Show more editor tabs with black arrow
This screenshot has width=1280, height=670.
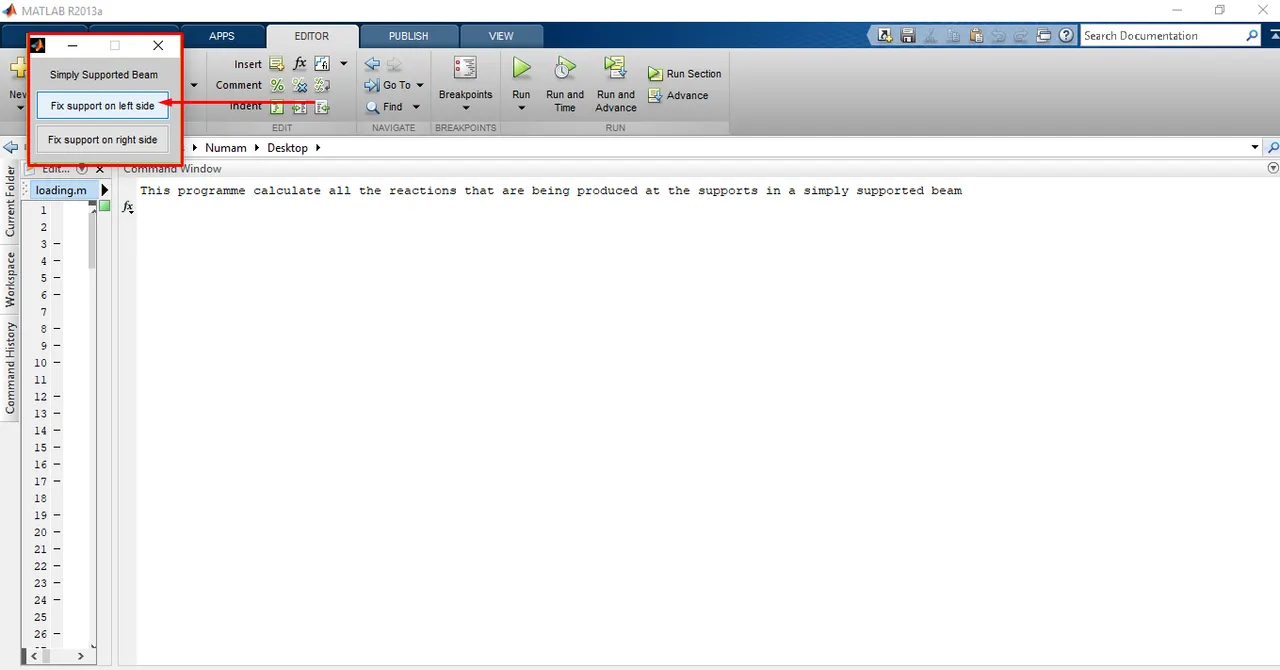coord(104,190)
